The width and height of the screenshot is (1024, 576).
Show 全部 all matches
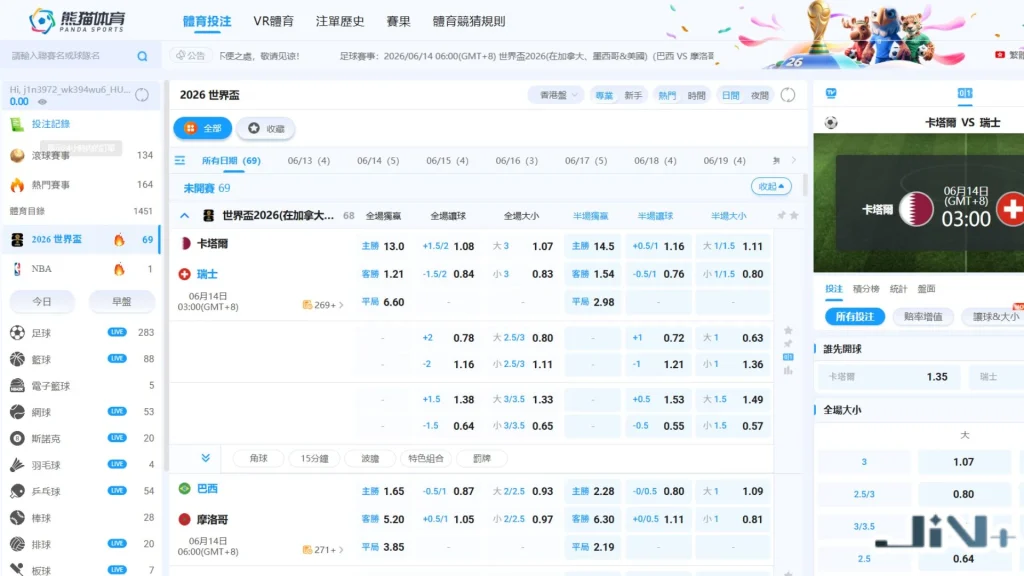tap(202, 129)
